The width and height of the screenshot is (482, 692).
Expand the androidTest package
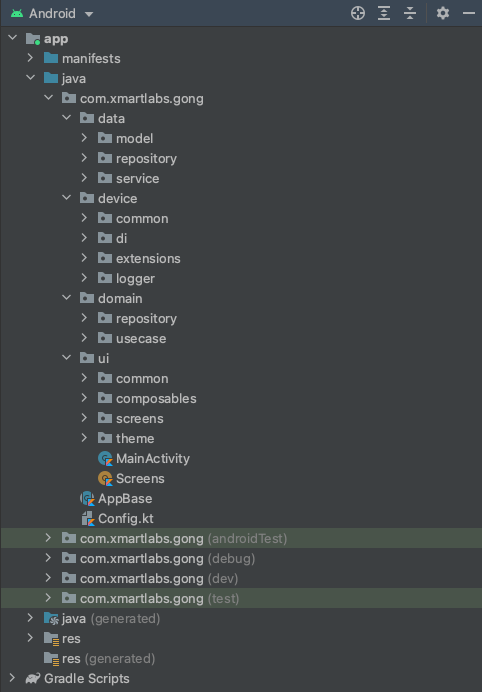point(48,538)
